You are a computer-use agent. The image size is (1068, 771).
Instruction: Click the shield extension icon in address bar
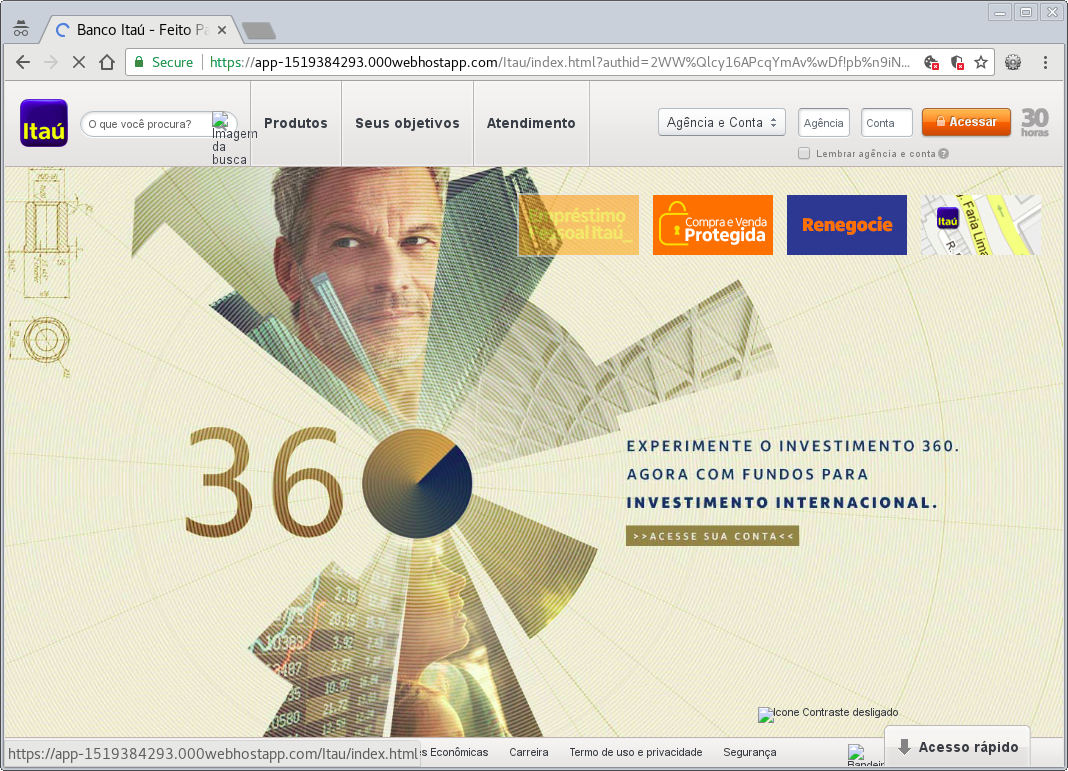coord(957,63)
